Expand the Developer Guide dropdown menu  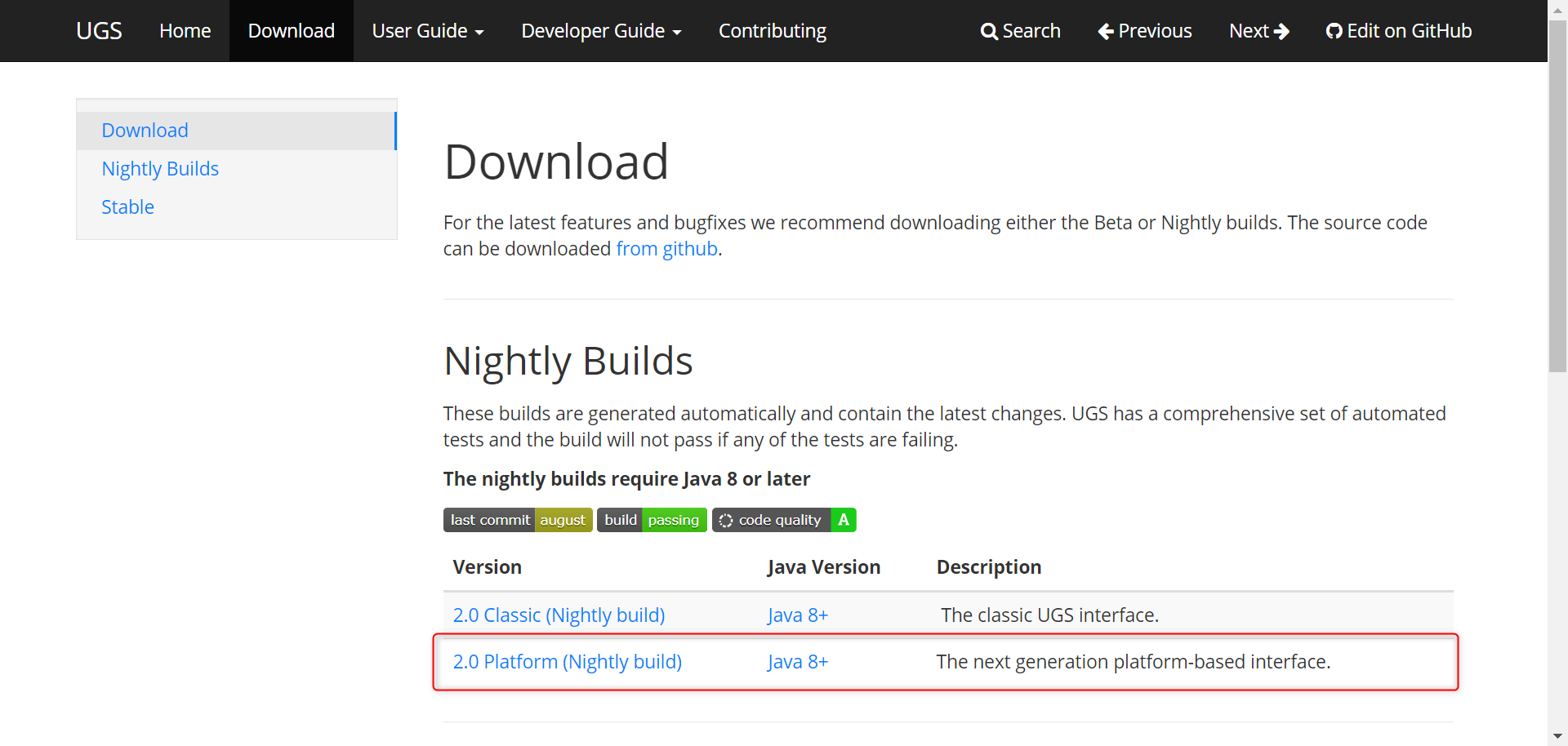click(601, 31)
